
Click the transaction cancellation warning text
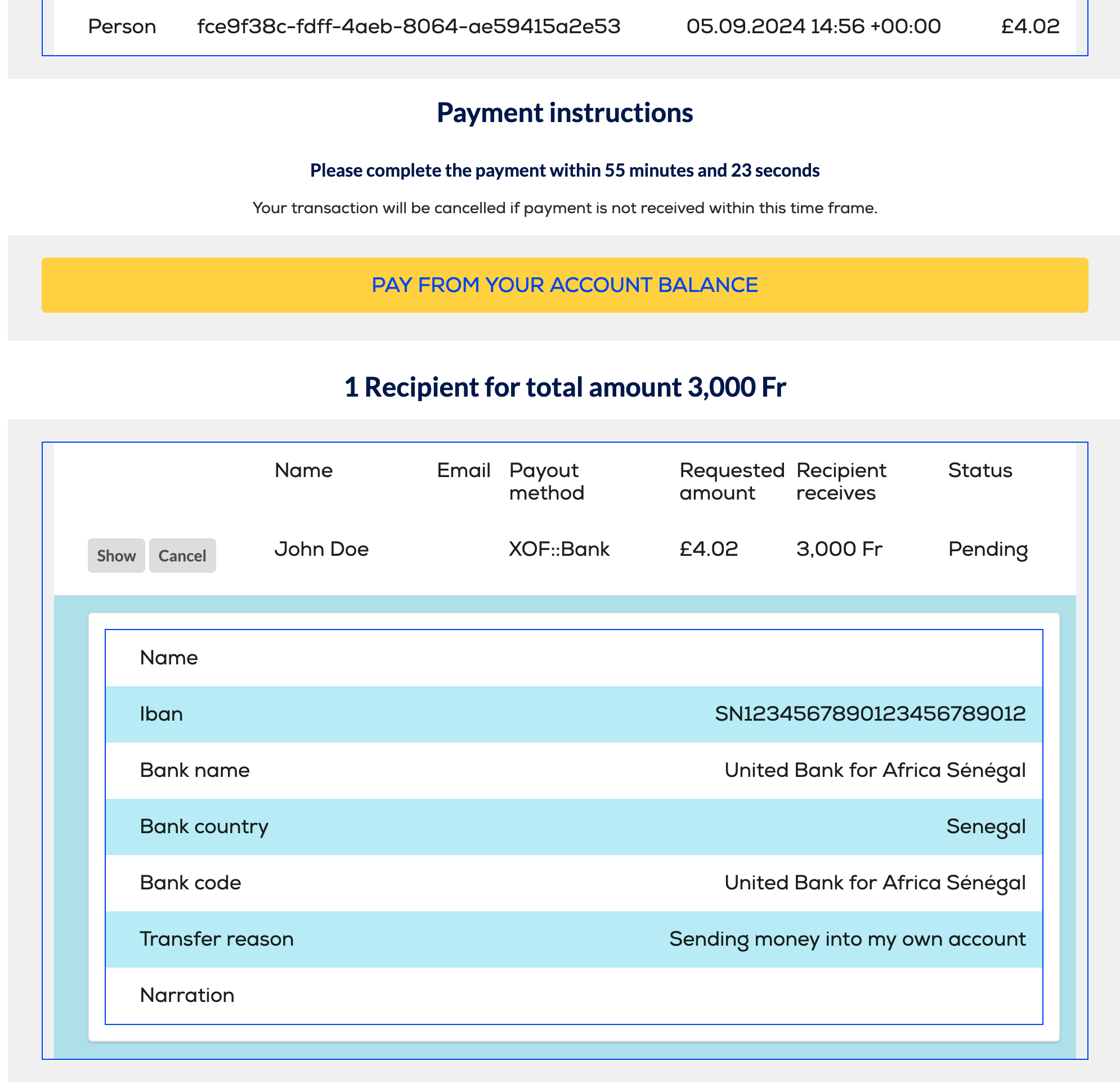point(565,208)
